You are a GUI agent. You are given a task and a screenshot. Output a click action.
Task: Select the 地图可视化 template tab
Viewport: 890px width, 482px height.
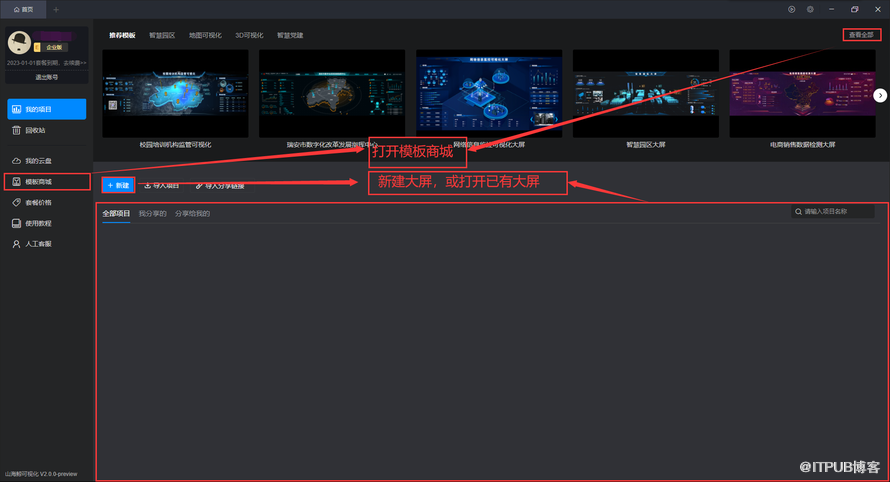point(205,35)
